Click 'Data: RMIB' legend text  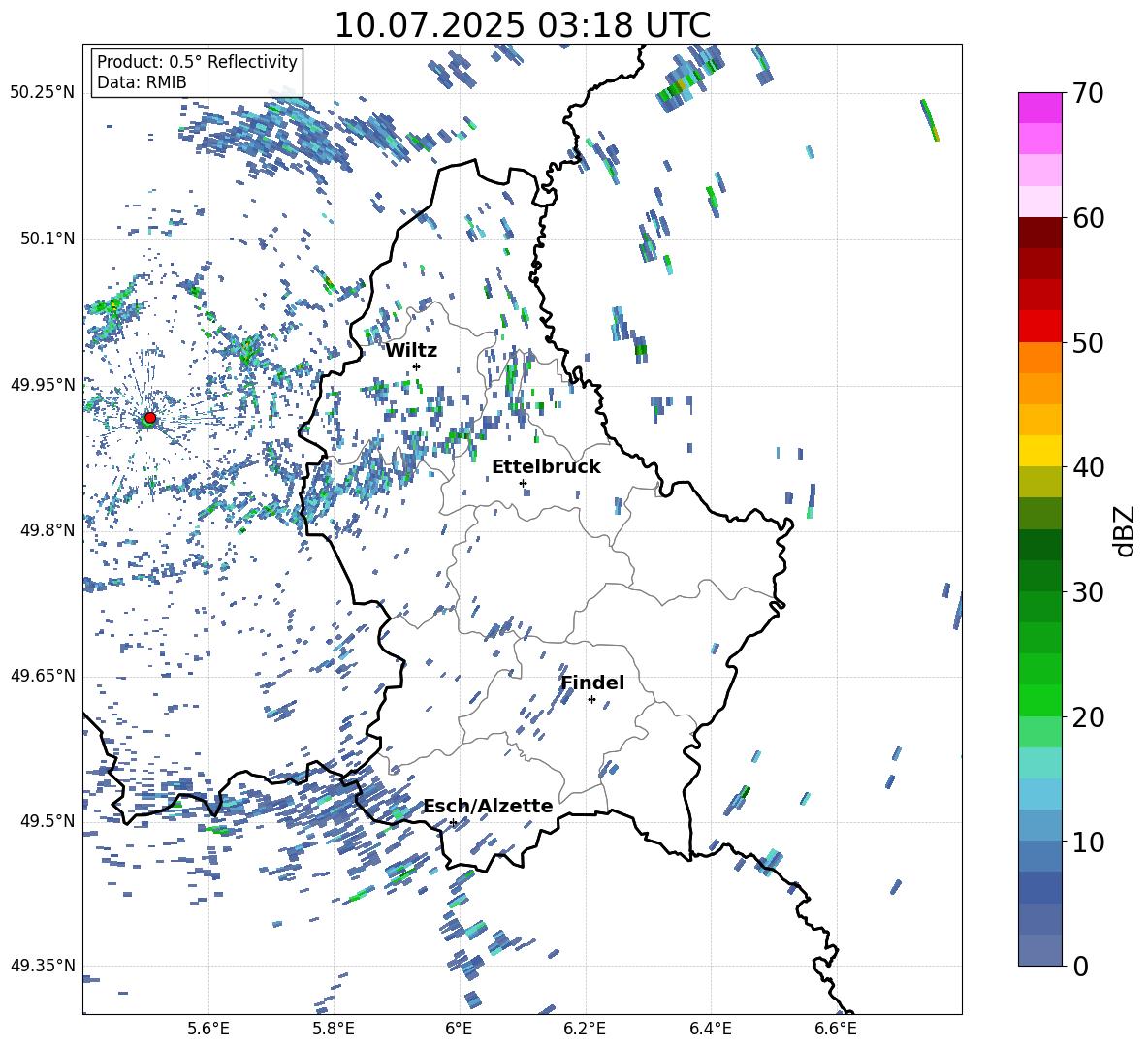click(x=142, y=82)
